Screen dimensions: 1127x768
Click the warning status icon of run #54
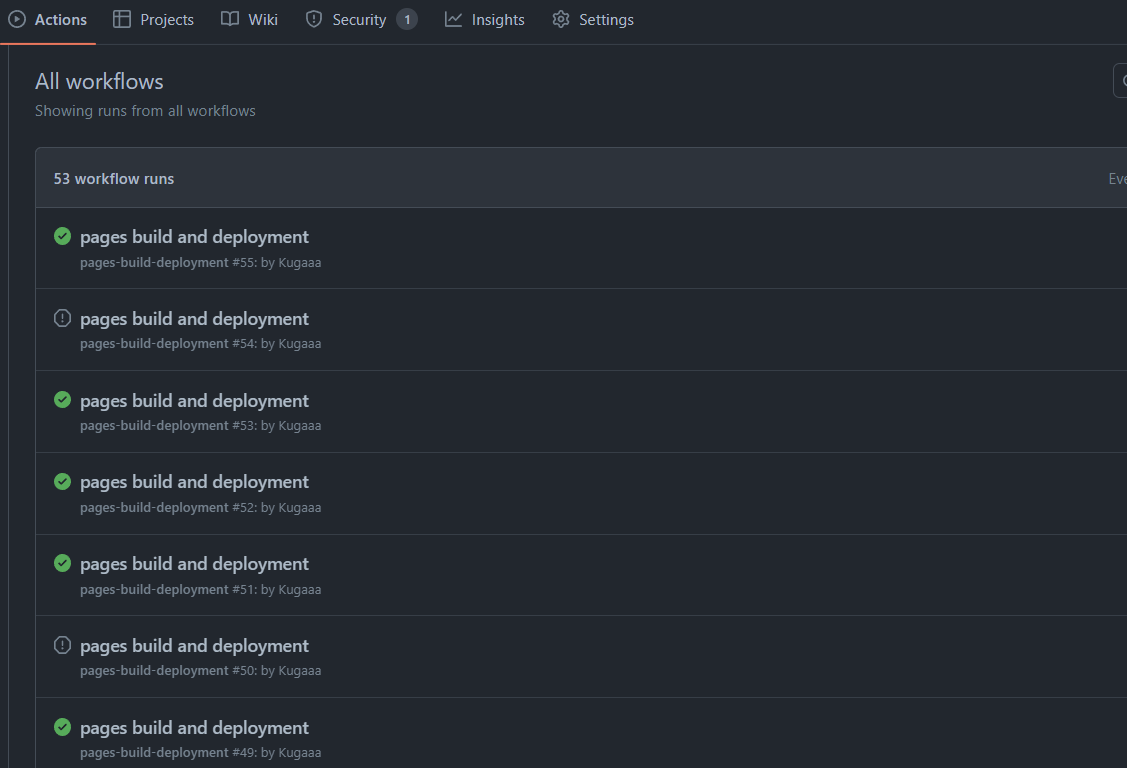tap(63, 318)
